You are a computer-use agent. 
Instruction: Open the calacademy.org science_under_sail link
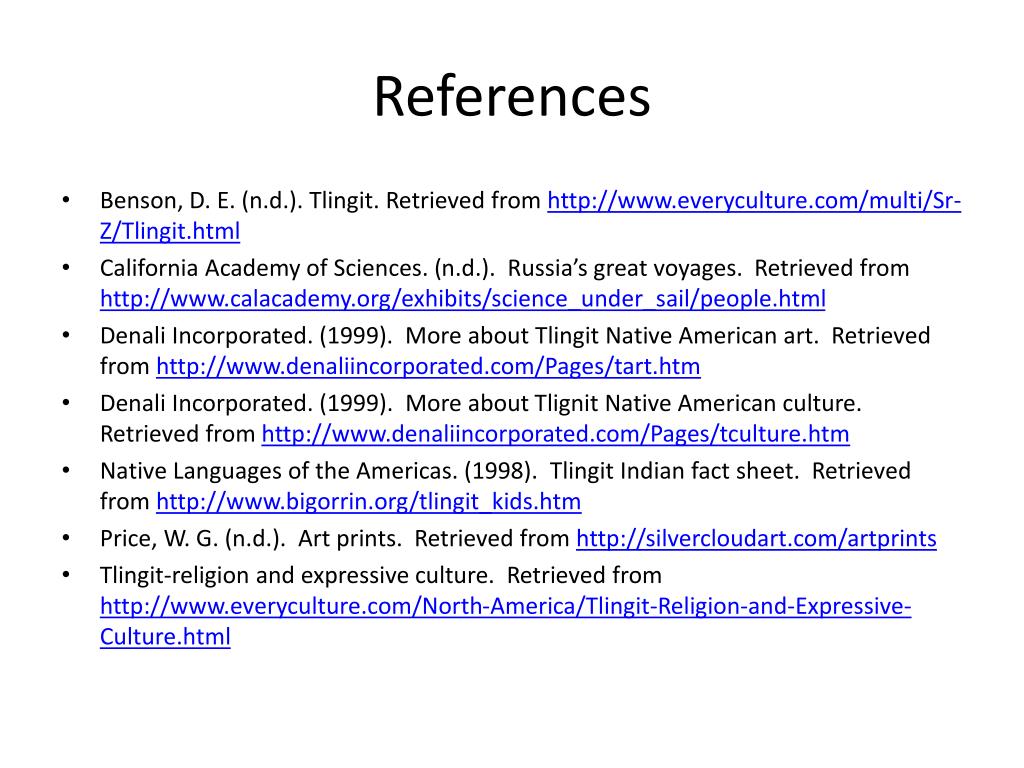462,299
